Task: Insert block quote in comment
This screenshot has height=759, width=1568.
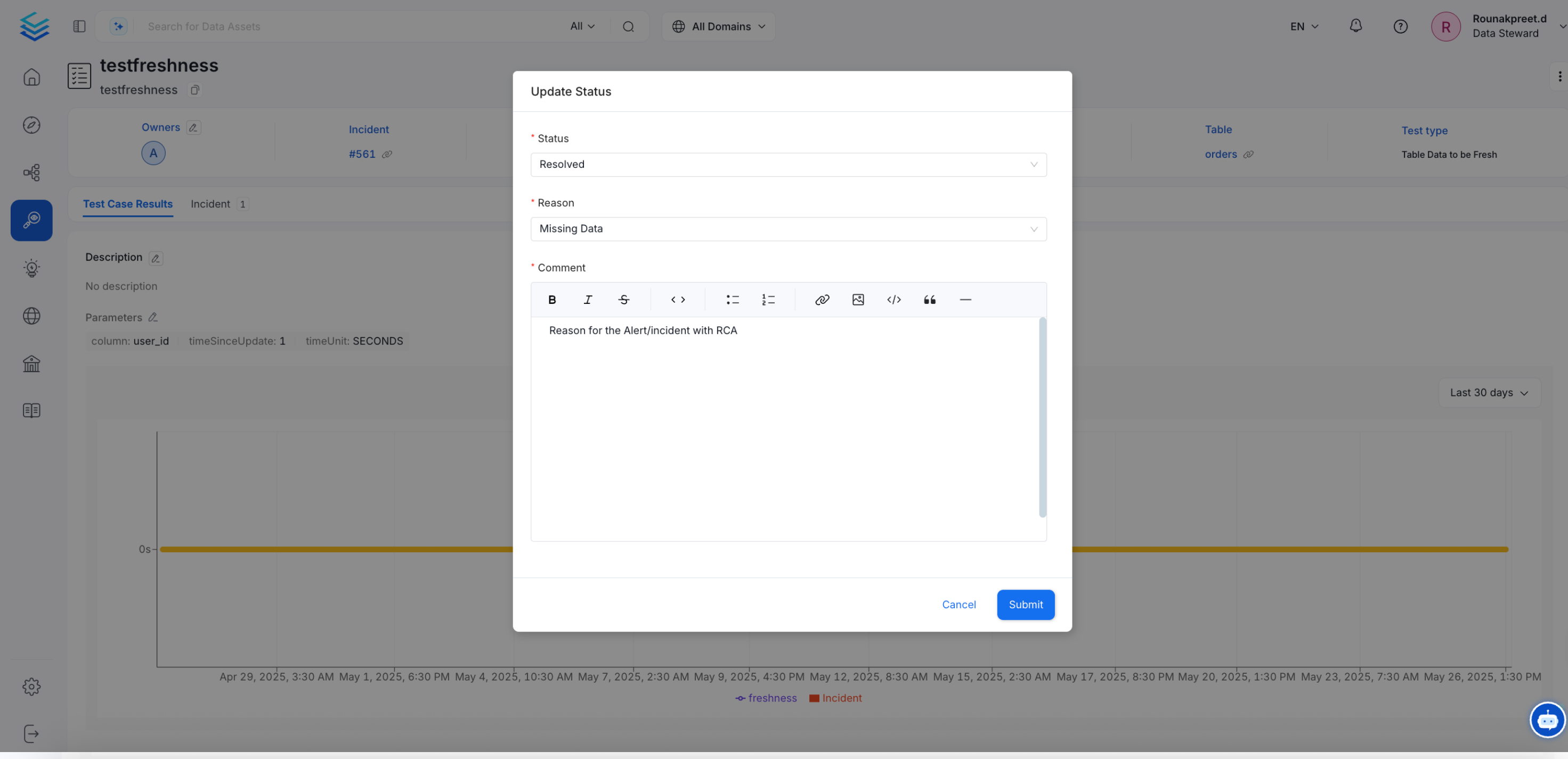Action: click(x=929, y=300)
